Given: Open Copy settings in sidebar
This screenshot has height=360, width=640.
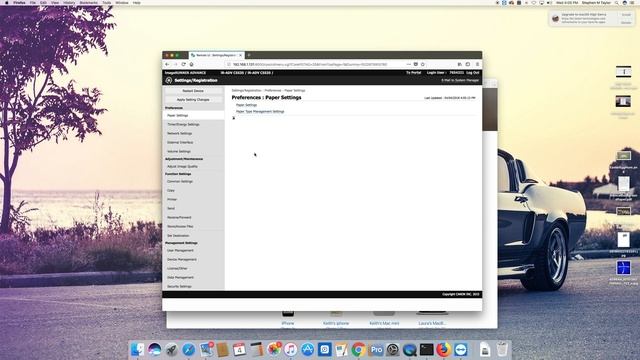Looking at the screenshot, I should point(171,191).
